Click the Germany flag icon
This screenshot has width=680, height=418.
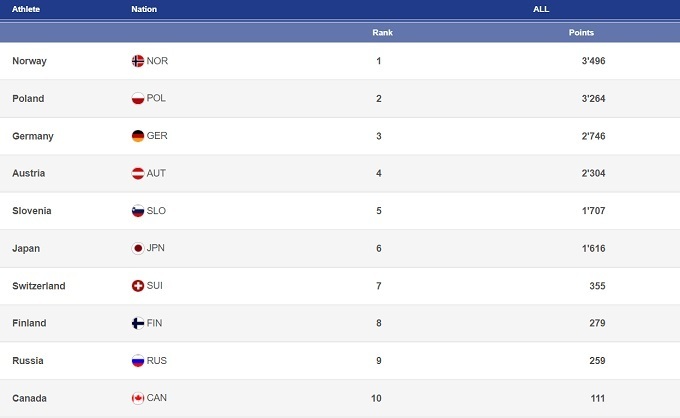138,136
